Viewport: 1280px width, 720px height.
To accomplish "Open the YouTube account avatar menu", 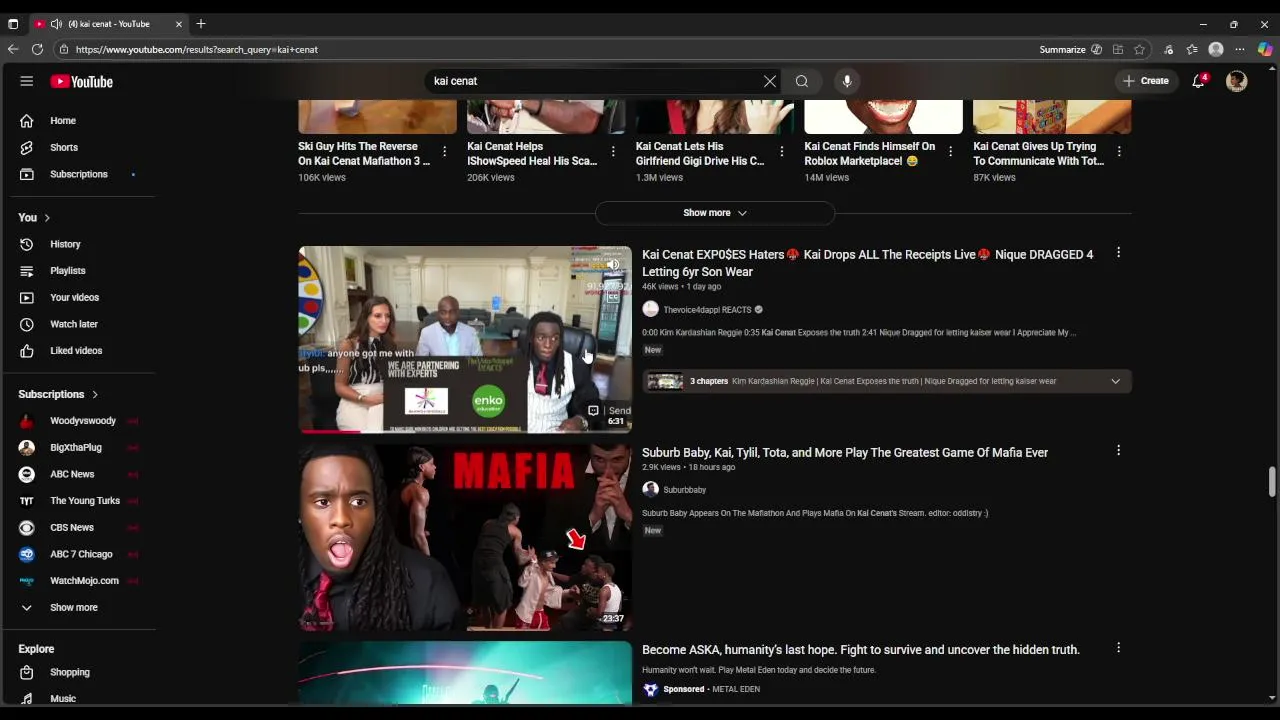I will pyautogui.click(x=1237, y=81).
